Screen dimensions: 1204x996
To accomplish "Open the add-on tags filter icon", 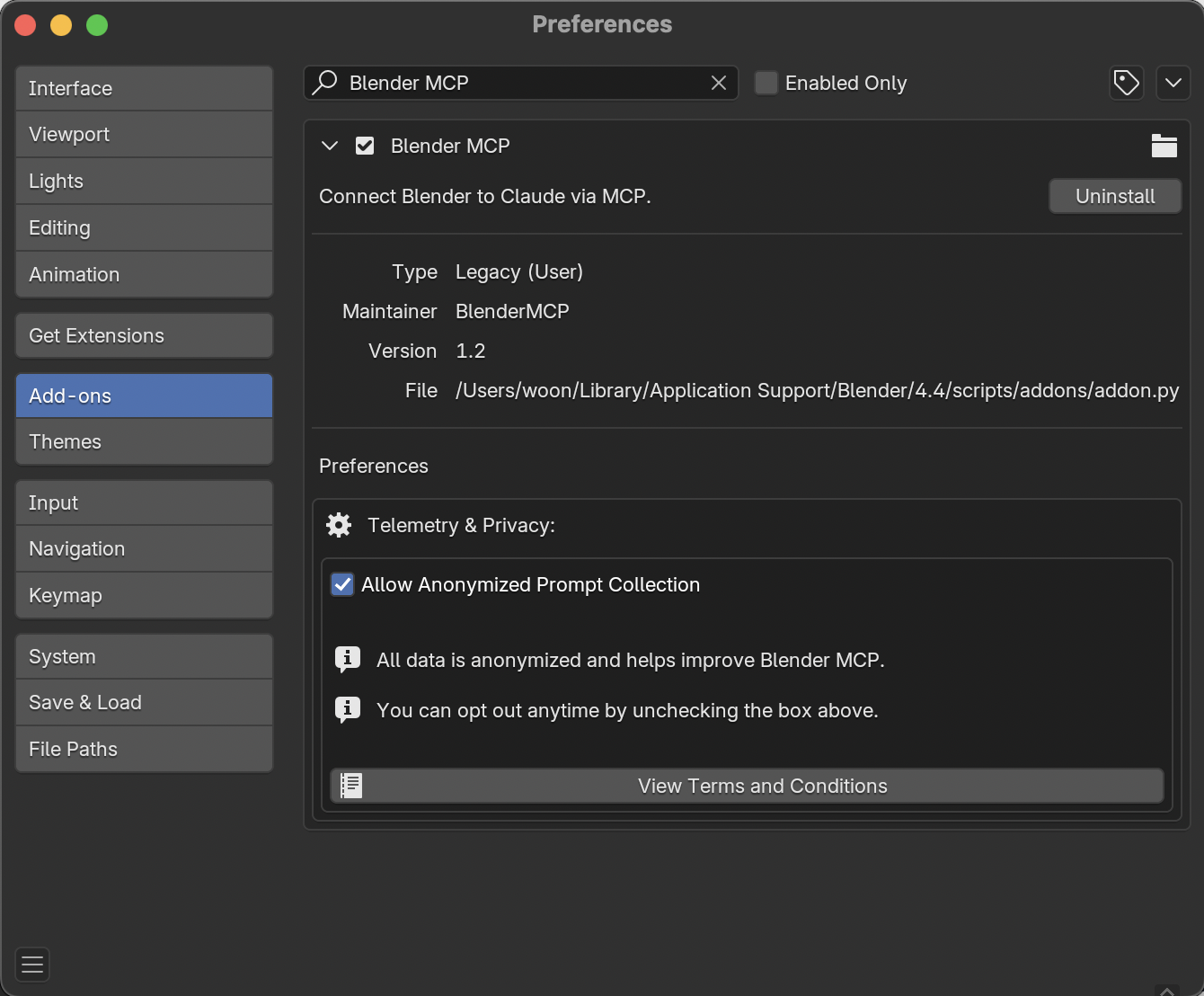I will (1127, 83).
